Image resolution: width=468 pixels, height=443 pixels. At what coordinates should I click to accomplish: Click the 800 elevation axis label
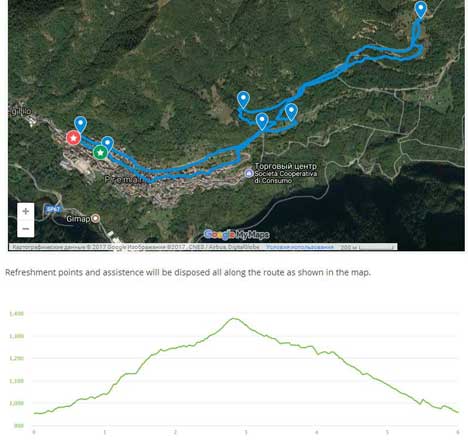point(19,425)
